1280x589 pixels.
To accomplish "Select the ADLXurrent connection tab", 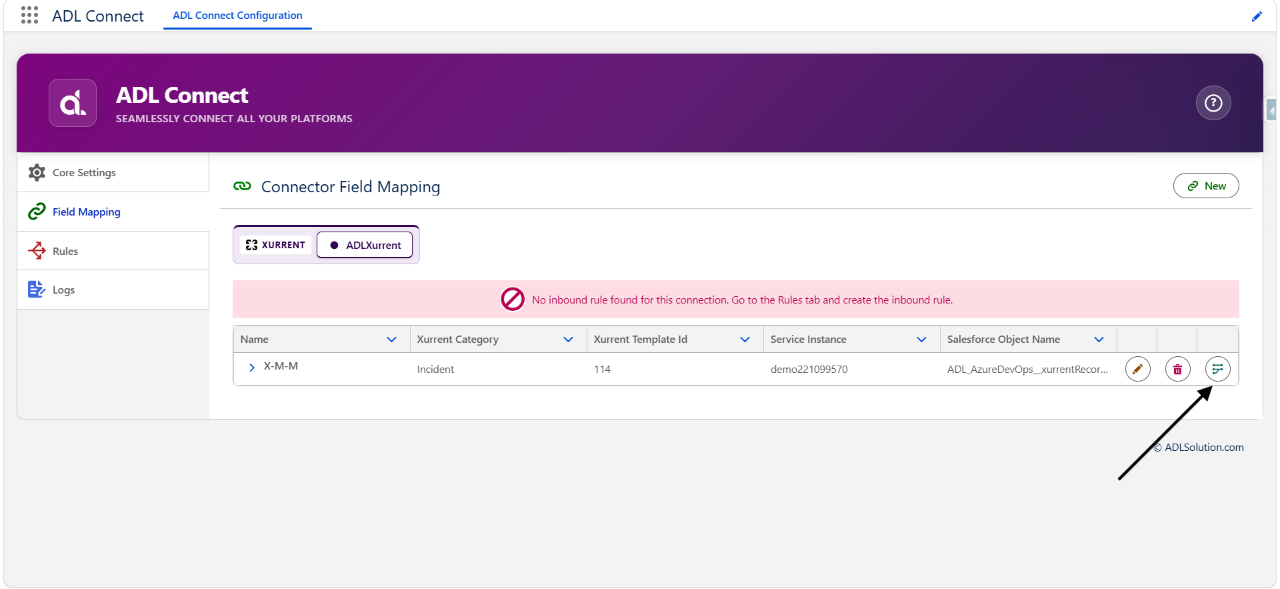I will [365, 245].
